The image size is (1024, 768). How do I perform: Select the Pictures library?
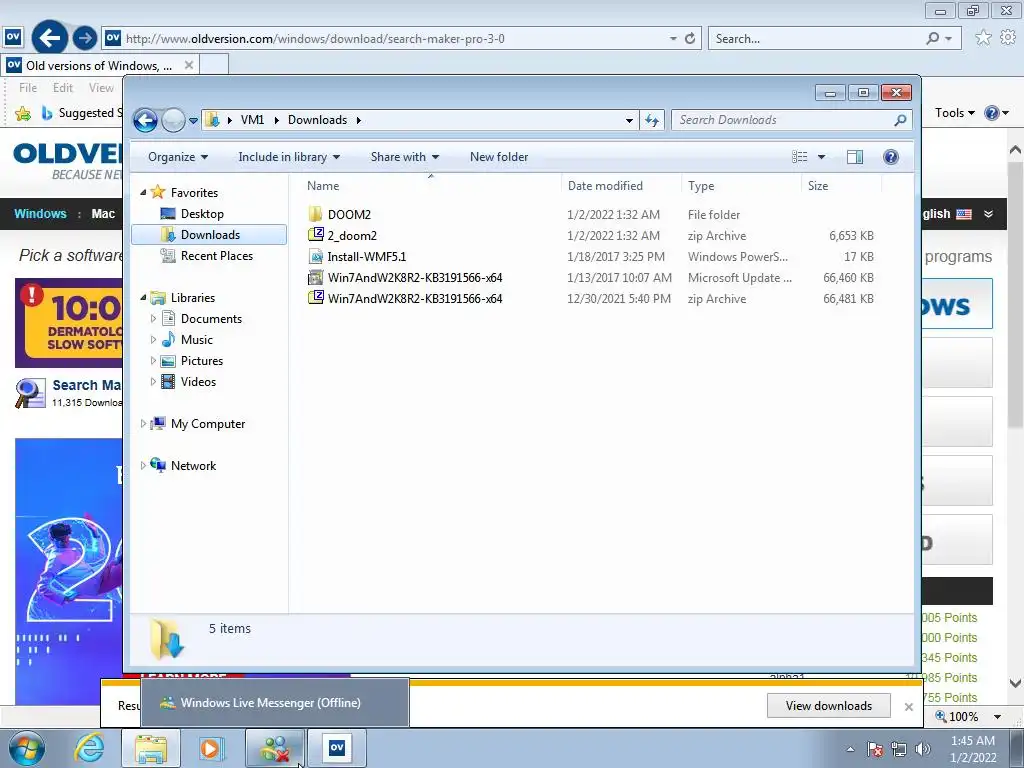pyautogui.click(x=202, y=360)
